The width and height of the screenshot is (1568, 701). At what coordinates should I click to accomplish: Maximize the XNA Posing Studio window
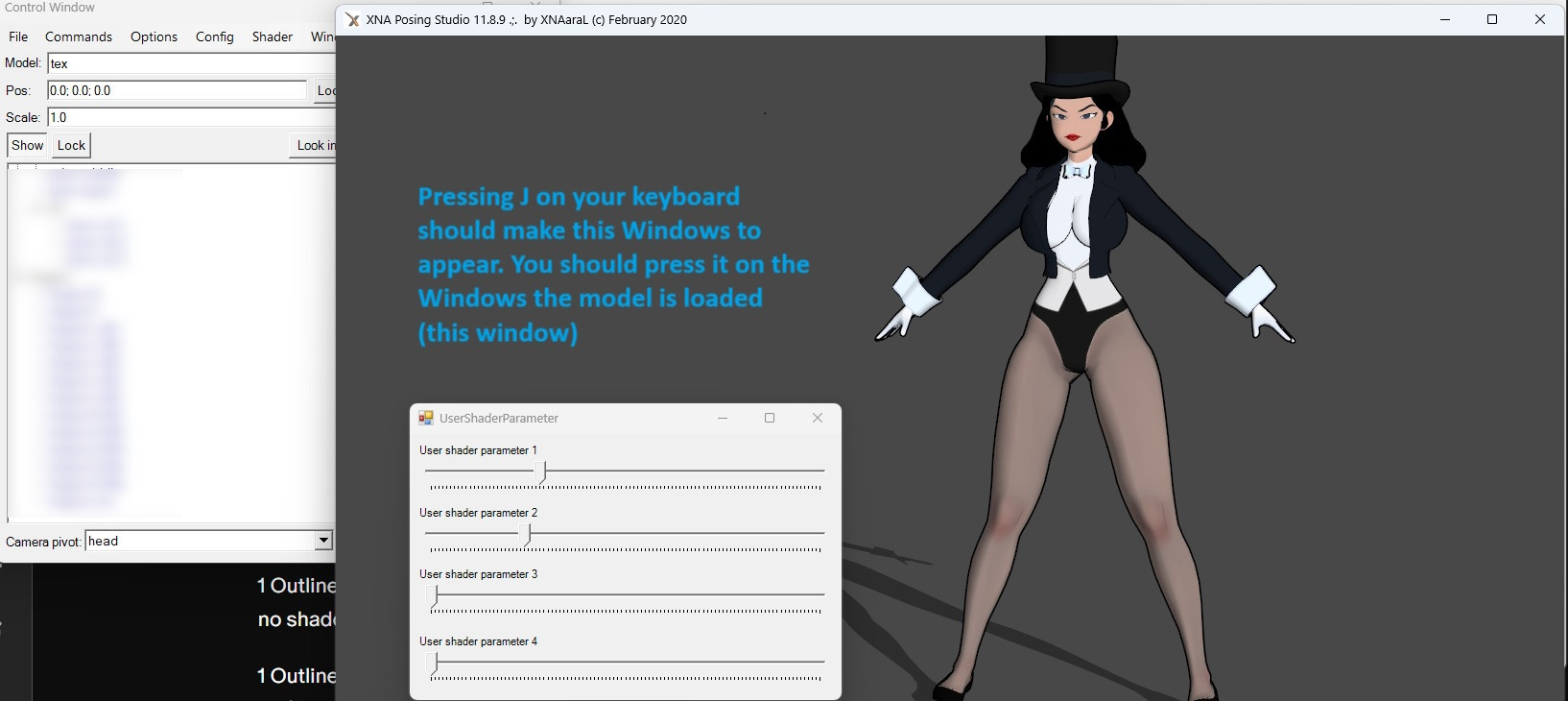[1492, 19]
